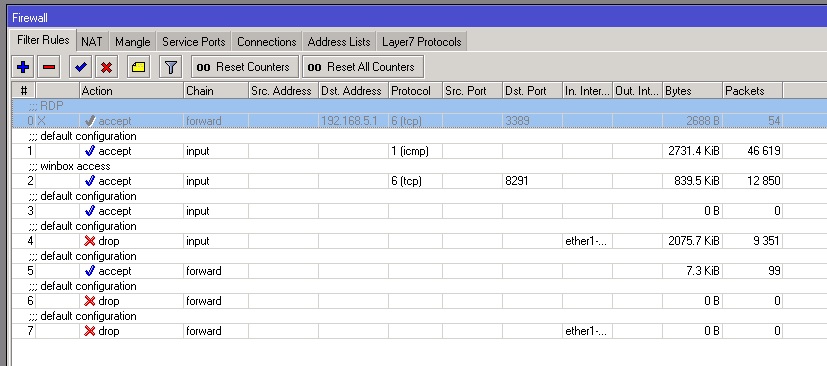Image resolution: width=827 pixels, height=366 pixels.
Task: Click the accept checkmark icon in rule 5
Action: click(90, 271)
